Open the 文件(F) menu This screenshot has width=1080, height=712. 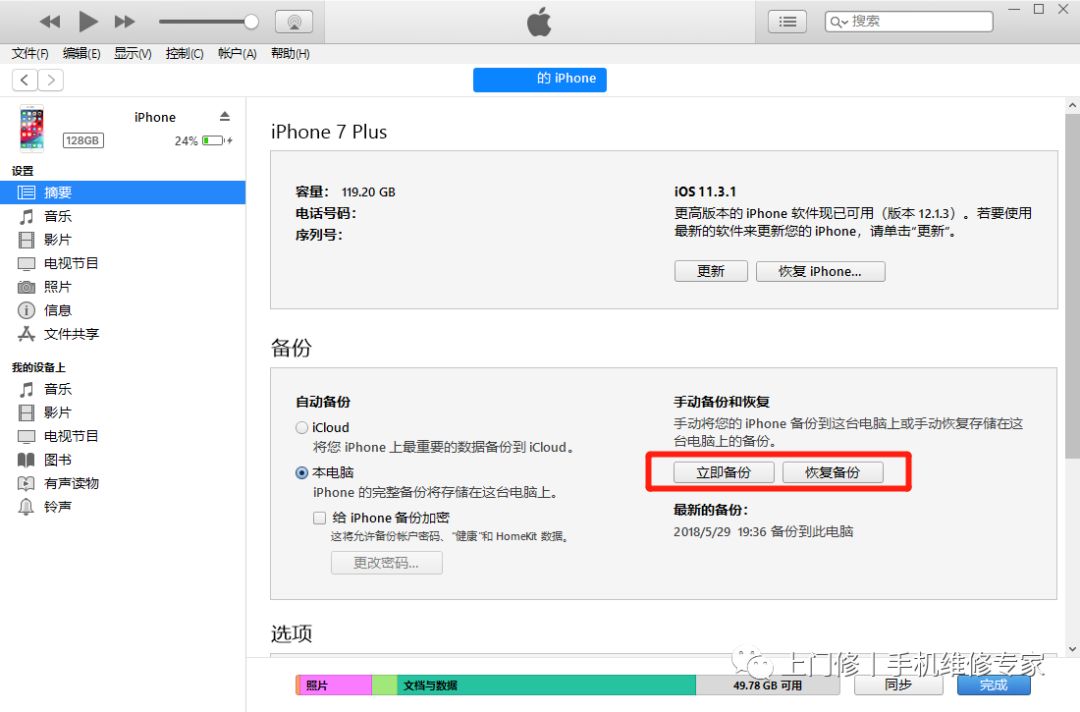pyautogui.click(x=30, y=53)
